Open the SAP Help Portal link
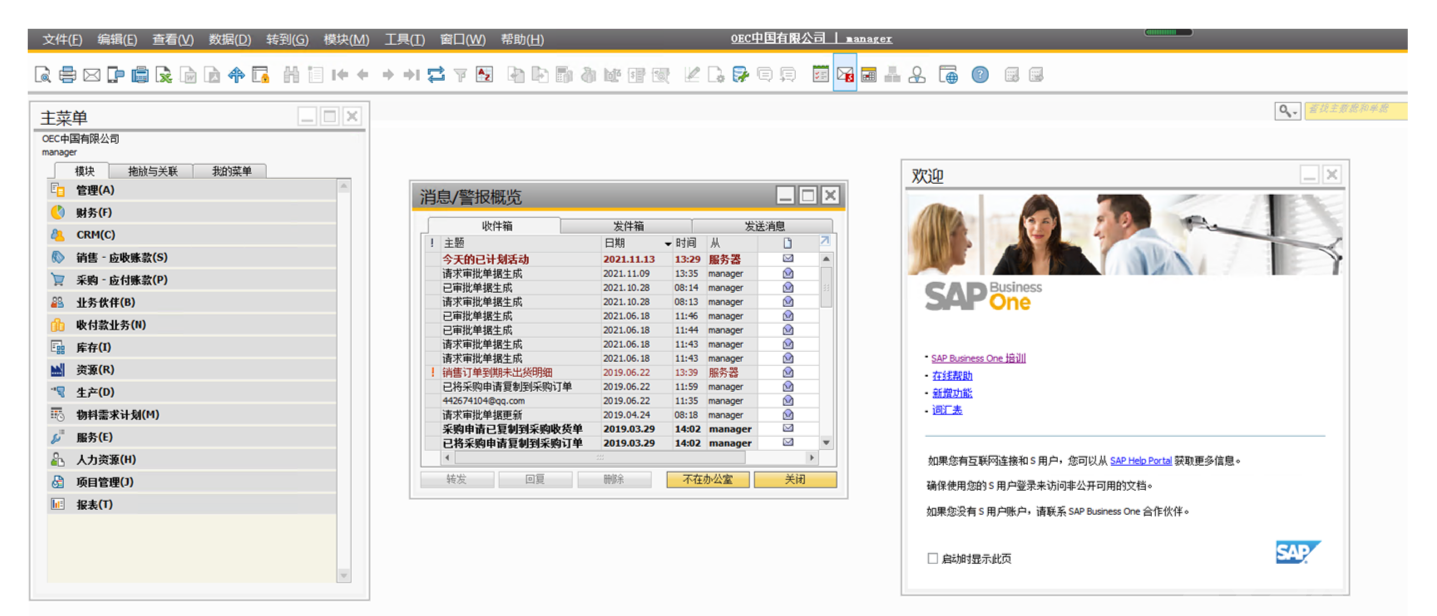 click(x=1140, y=461)
